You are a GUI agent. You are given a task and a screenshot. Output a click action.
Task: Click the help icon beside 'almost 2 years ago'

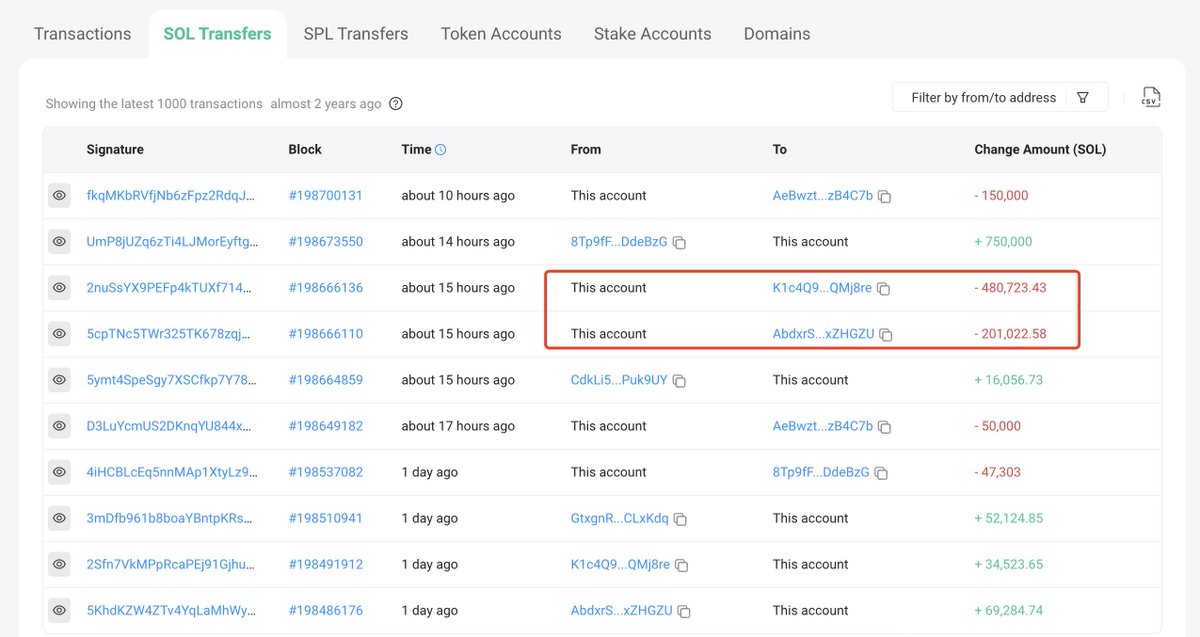click(396, 104)
